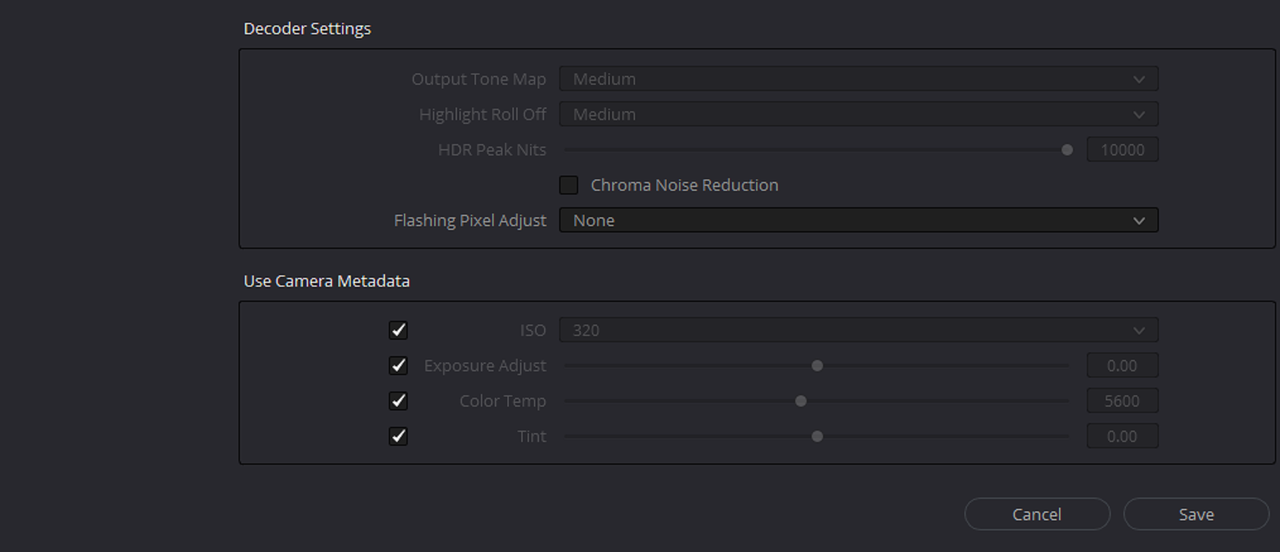The width and height of the screenshot is (1280, 552).
Task: Uncheck the Exposure Adjust metadata checkbox
Action: (x=398, y=365)
